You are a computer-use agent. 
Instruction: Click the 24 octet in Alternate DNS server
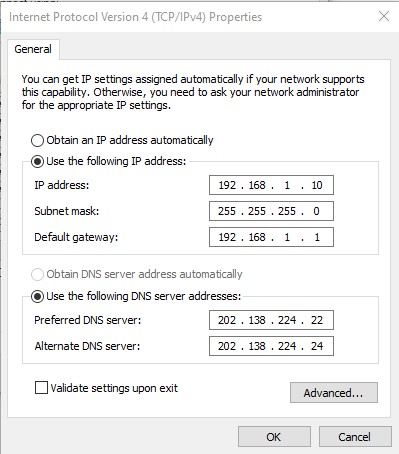pyautogui.click(x=317, y=346)
